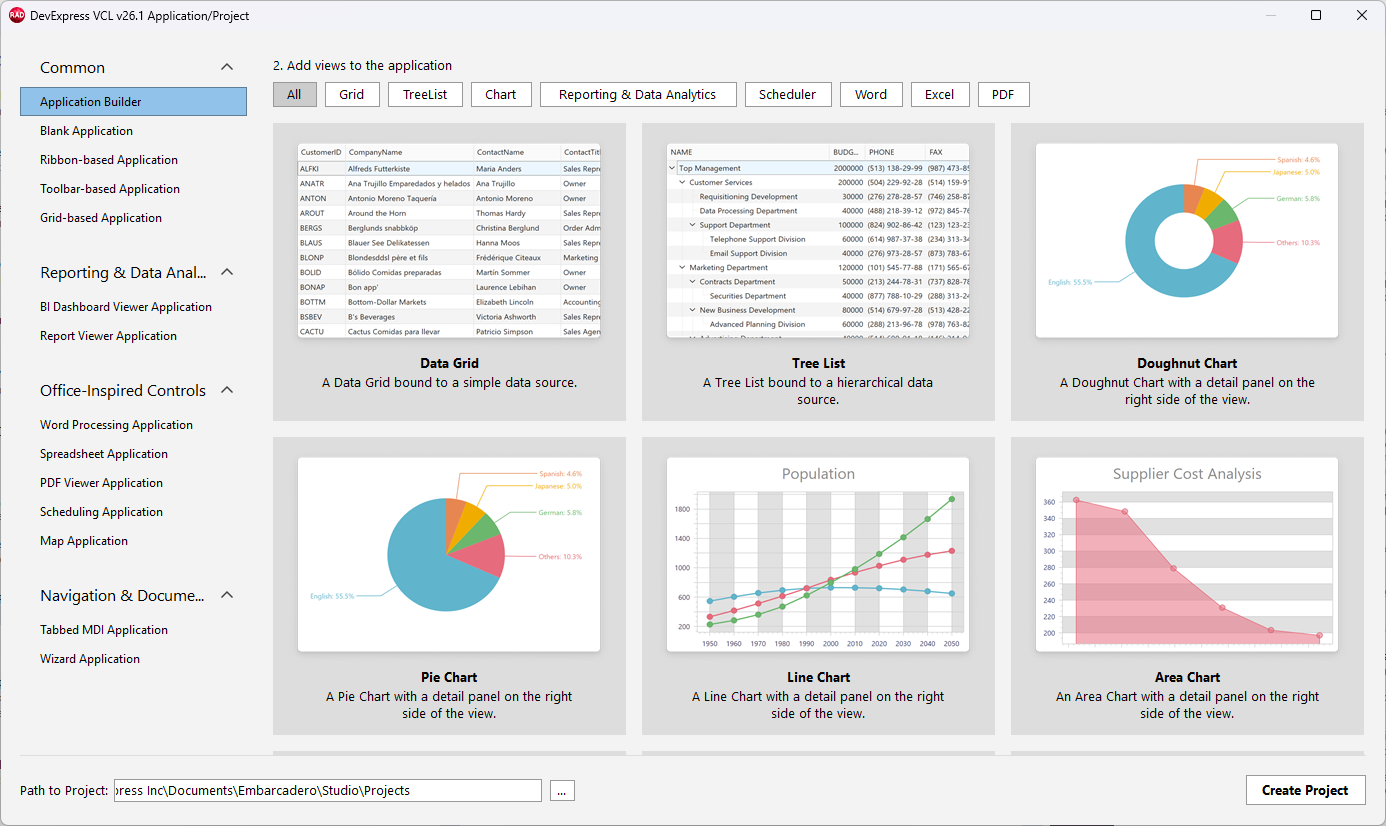
Task: Click the Pie Chart title text
Action: [450, 678]
